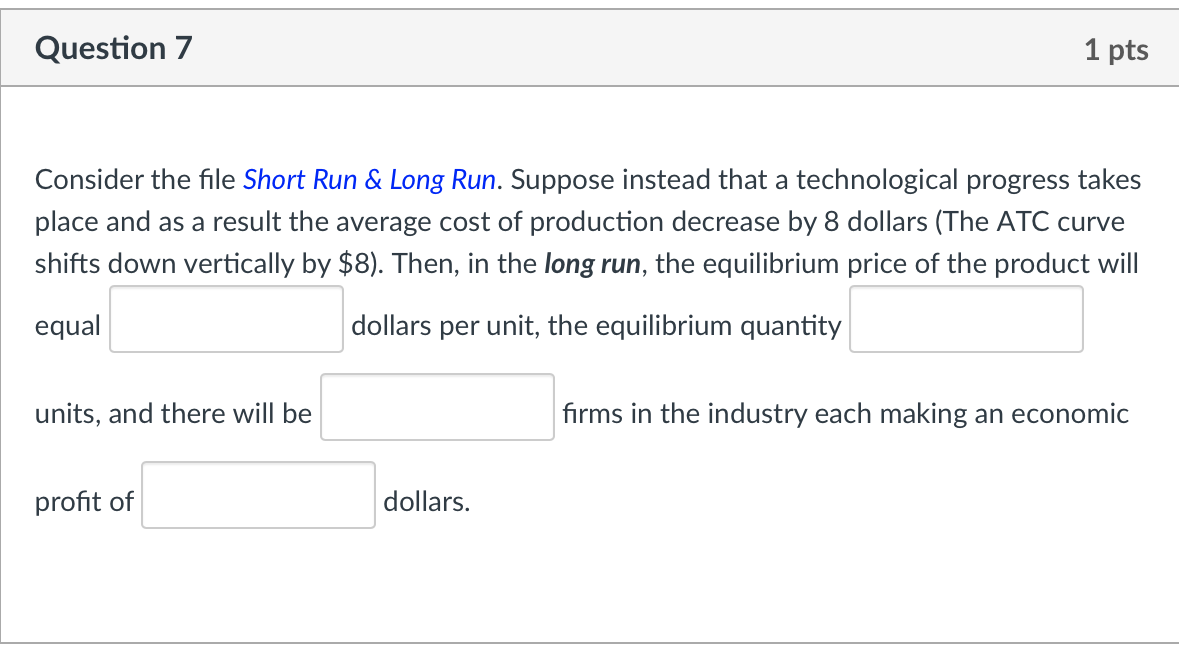Click the blank before 'firms in the industry'

point(437,407)
